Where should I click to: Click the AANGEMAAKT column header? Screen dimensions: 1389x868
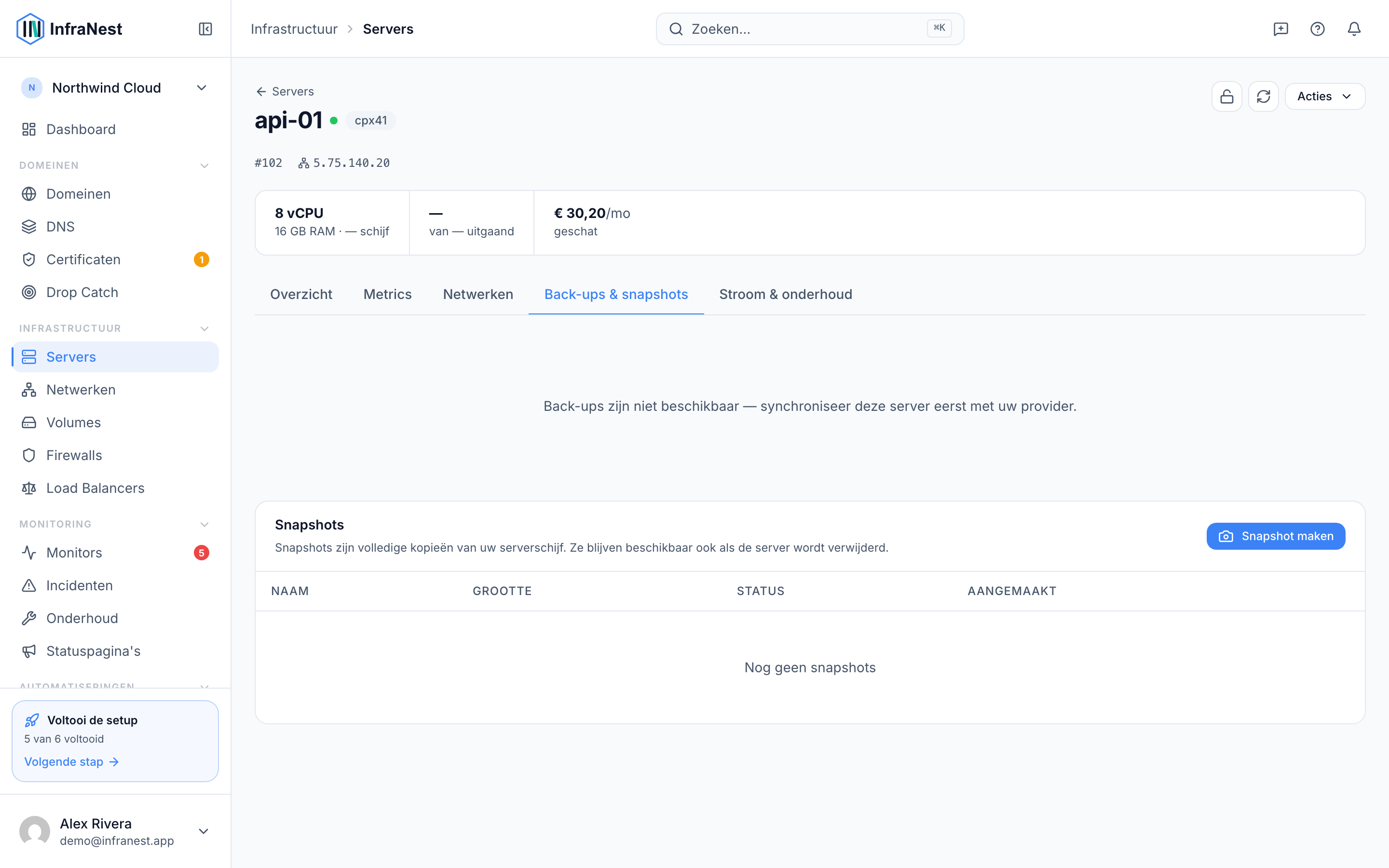pyautogui.click(x=1012, y=591)
